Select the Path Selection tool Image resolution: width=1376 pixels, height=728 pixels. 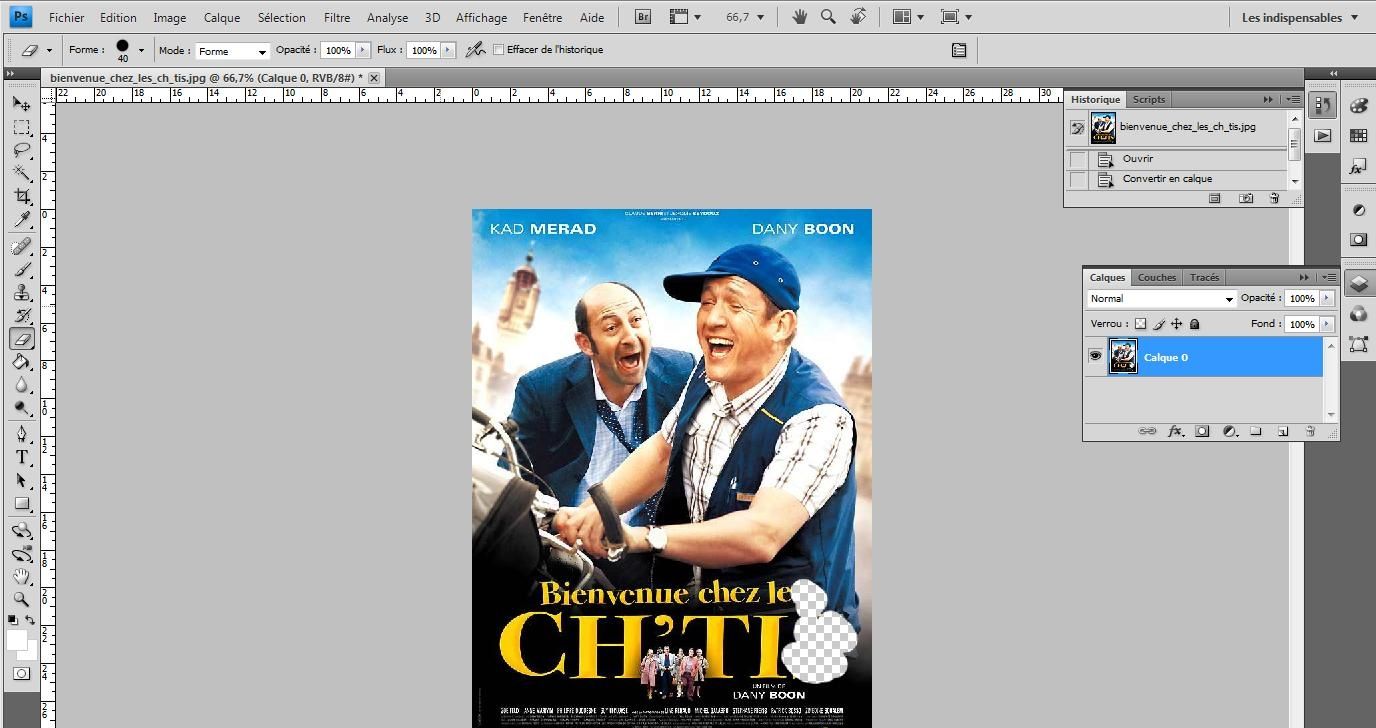point(21,480)
